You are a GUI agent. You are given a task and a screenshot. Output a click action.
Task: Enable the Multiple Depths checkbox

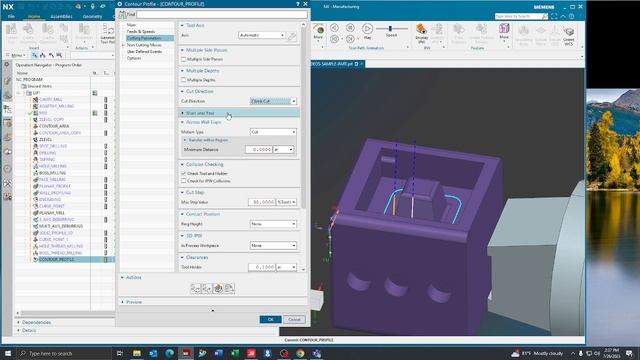(184, 80)
